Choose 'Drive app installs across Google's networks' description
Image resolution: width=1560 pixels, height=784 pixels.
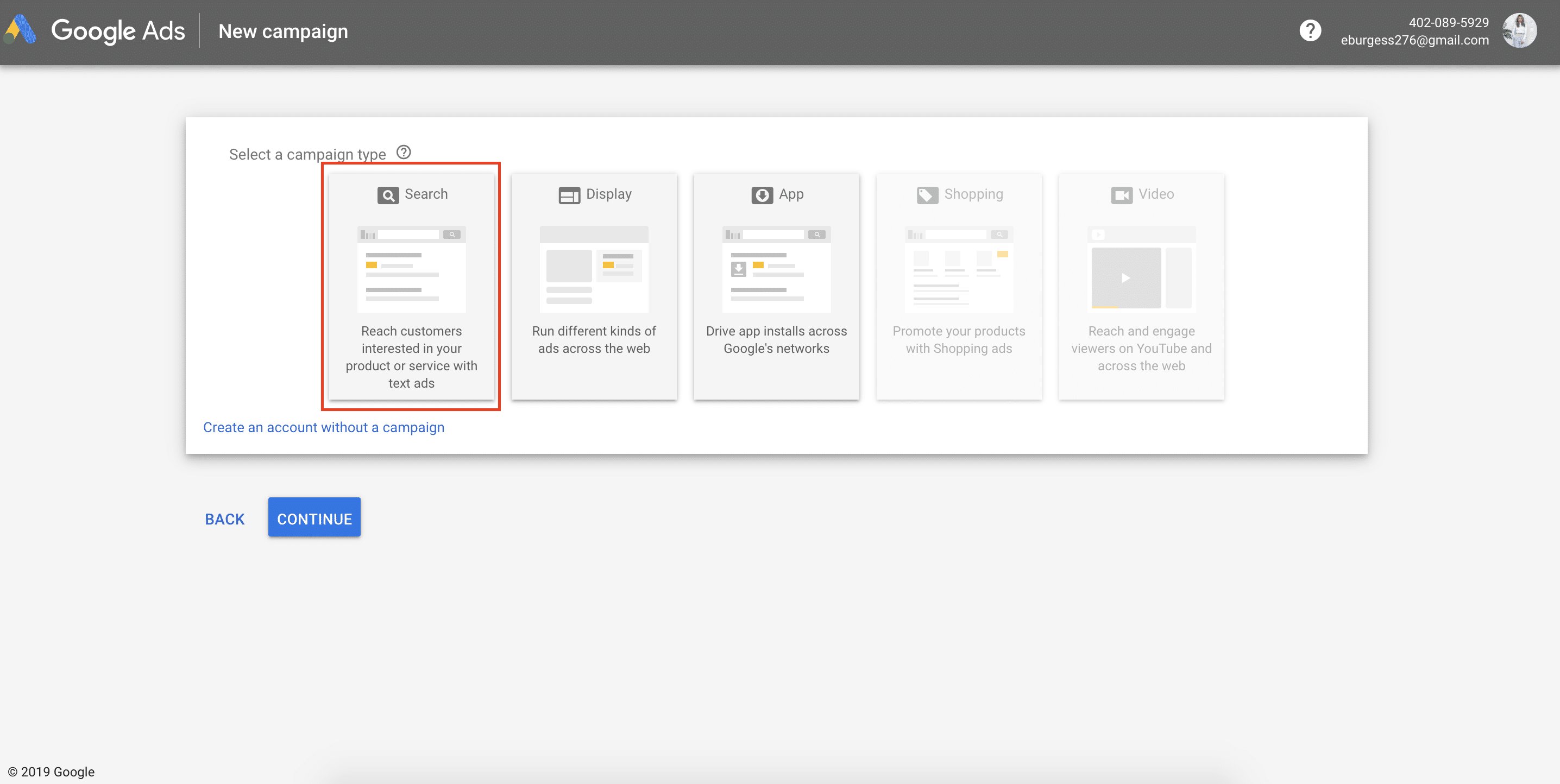click(x=776, y=340)
